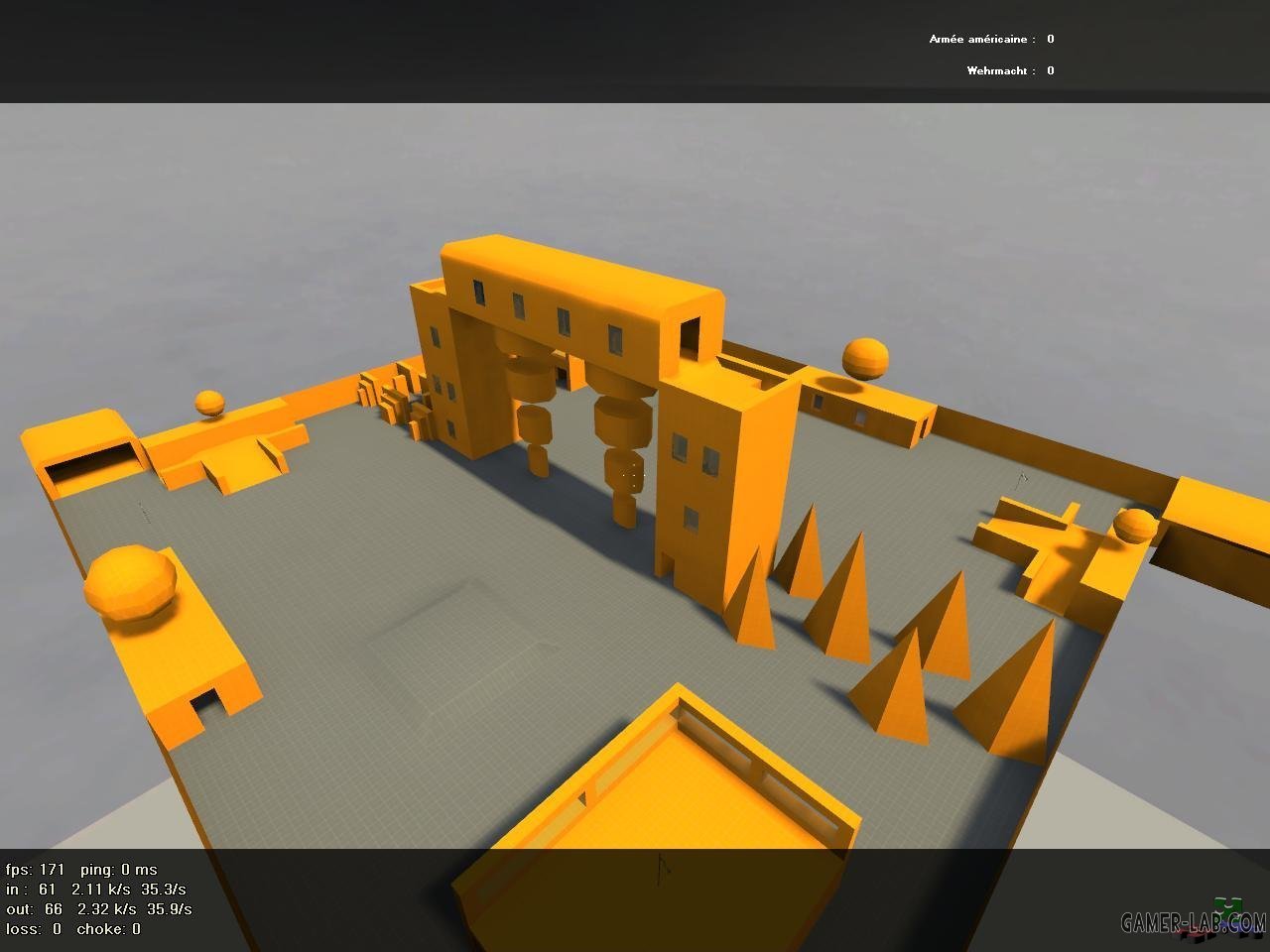Click the orange sphere above the back-right wall

pyautogui.click(x=865, y=358)
